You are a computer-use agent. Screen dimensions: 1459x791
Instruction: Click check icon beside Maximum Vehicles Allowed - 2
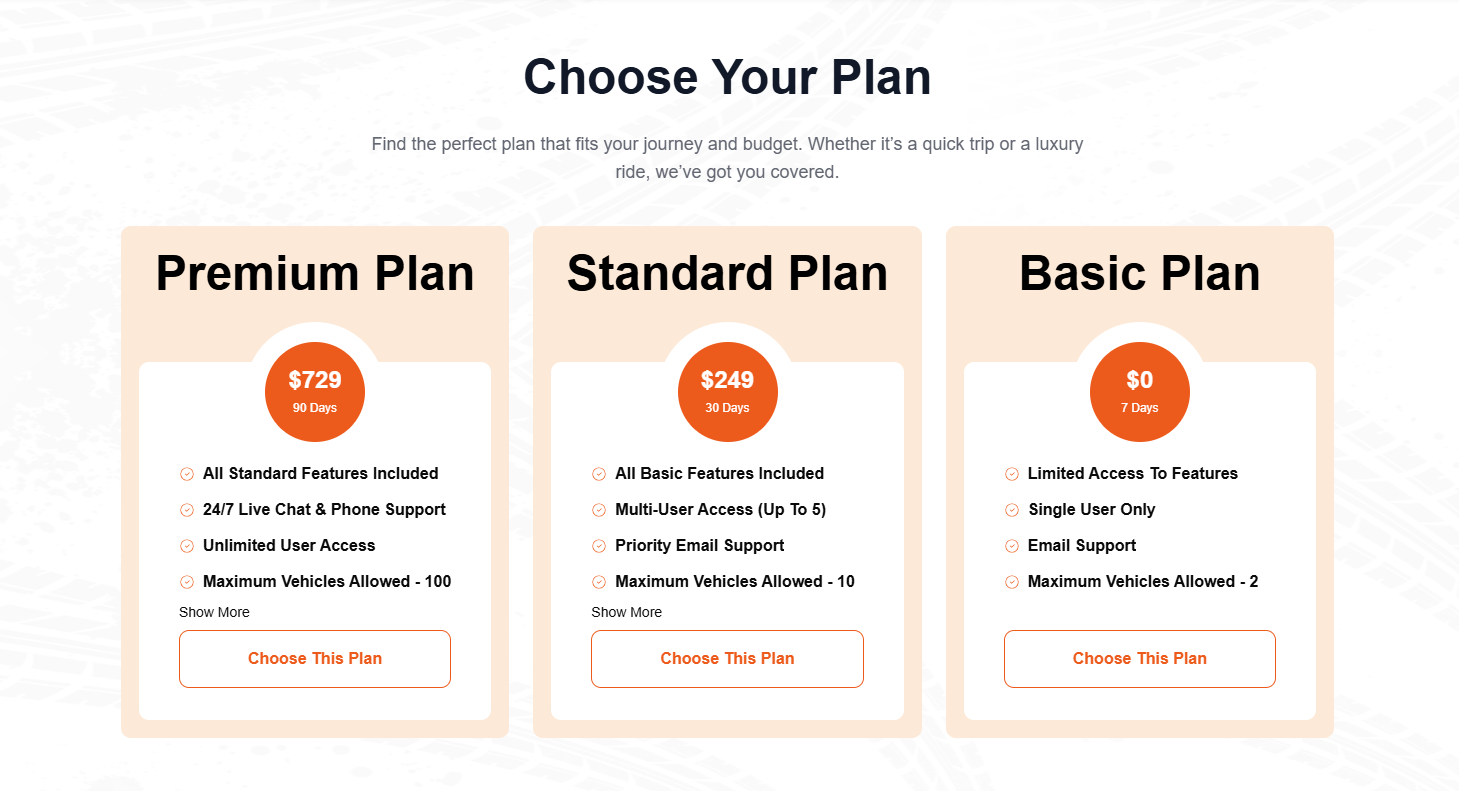[1012, 582]
